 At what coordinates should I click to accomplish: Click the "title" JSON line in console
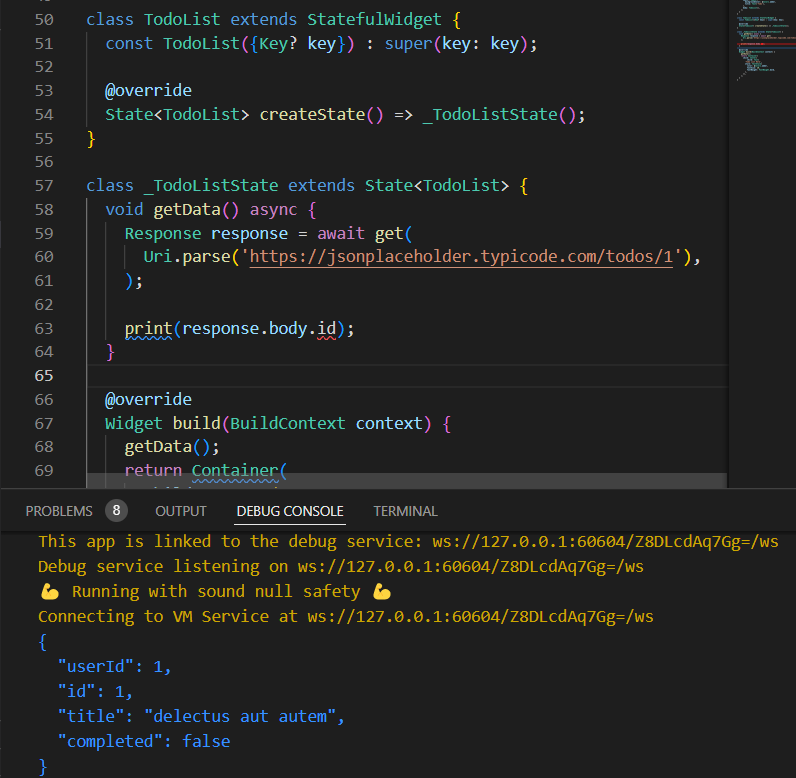pos(201,717)
